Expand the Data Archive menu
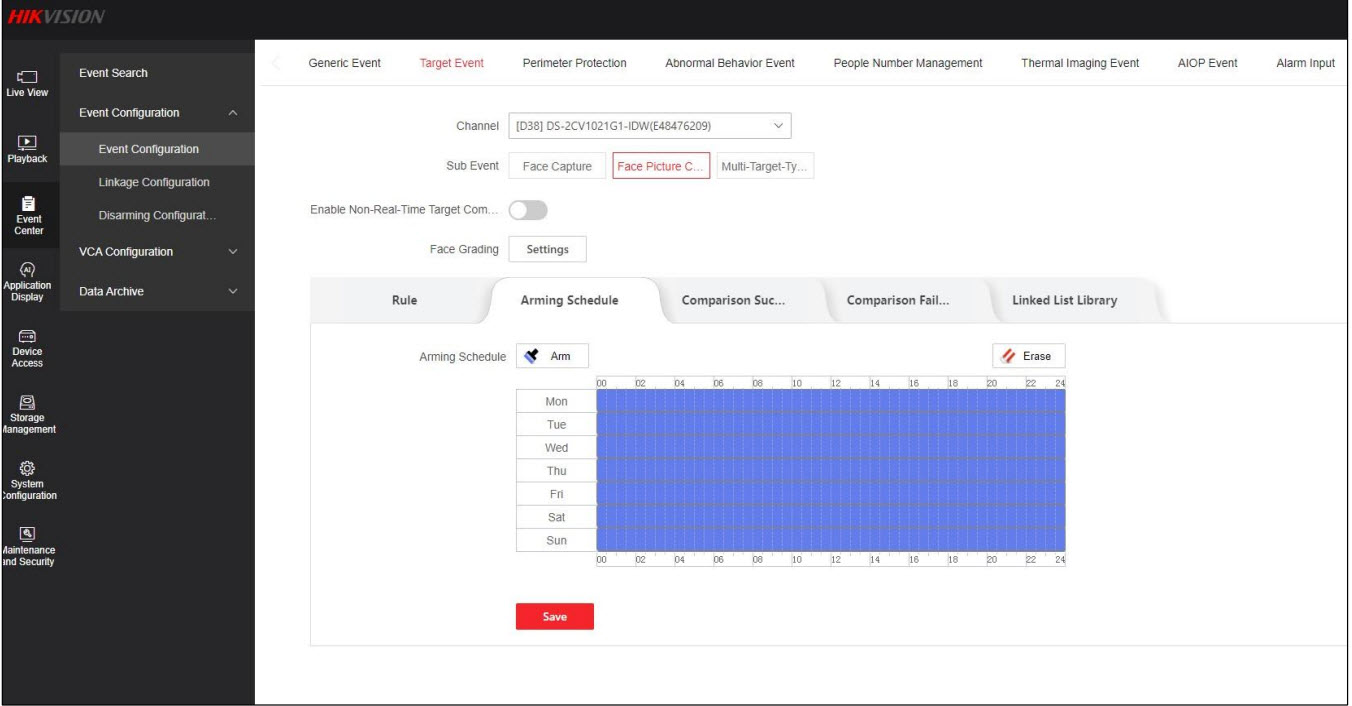1352x706 pixels. [233, 292]
